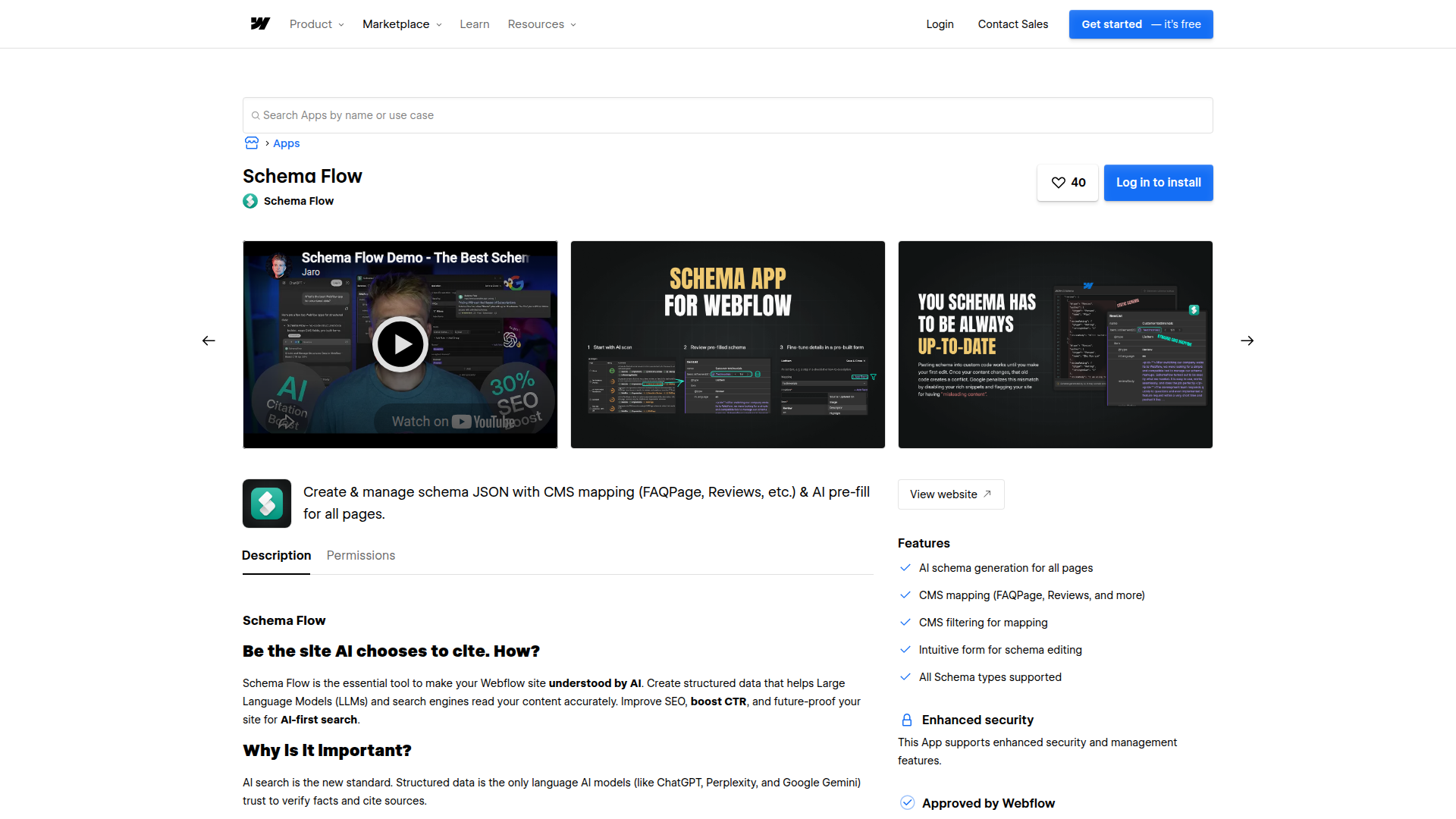
Task: Expand the Product menu
Action: click(x=317, y=24)
